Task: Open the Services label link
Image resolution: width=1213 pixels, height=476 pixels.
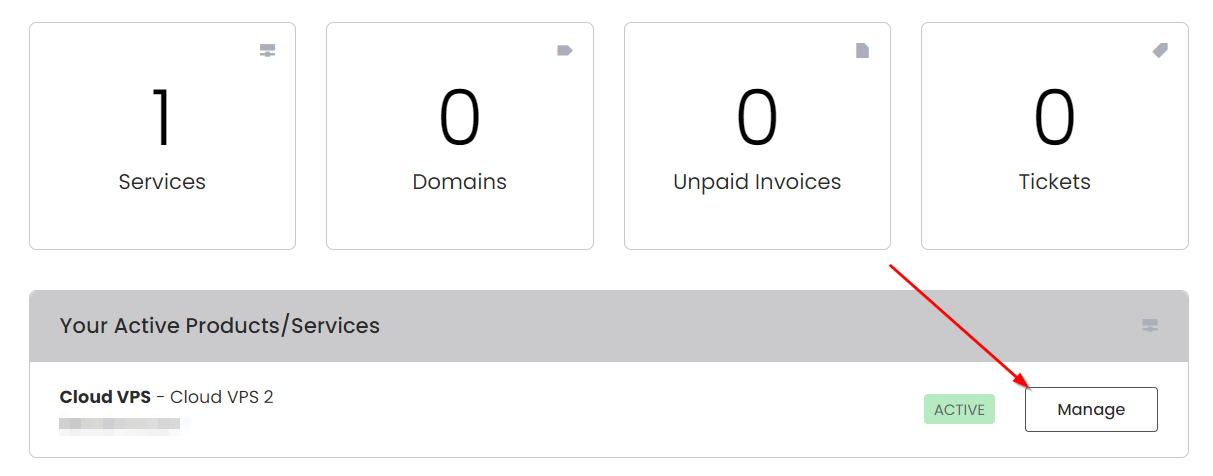Action: (162, 182)
